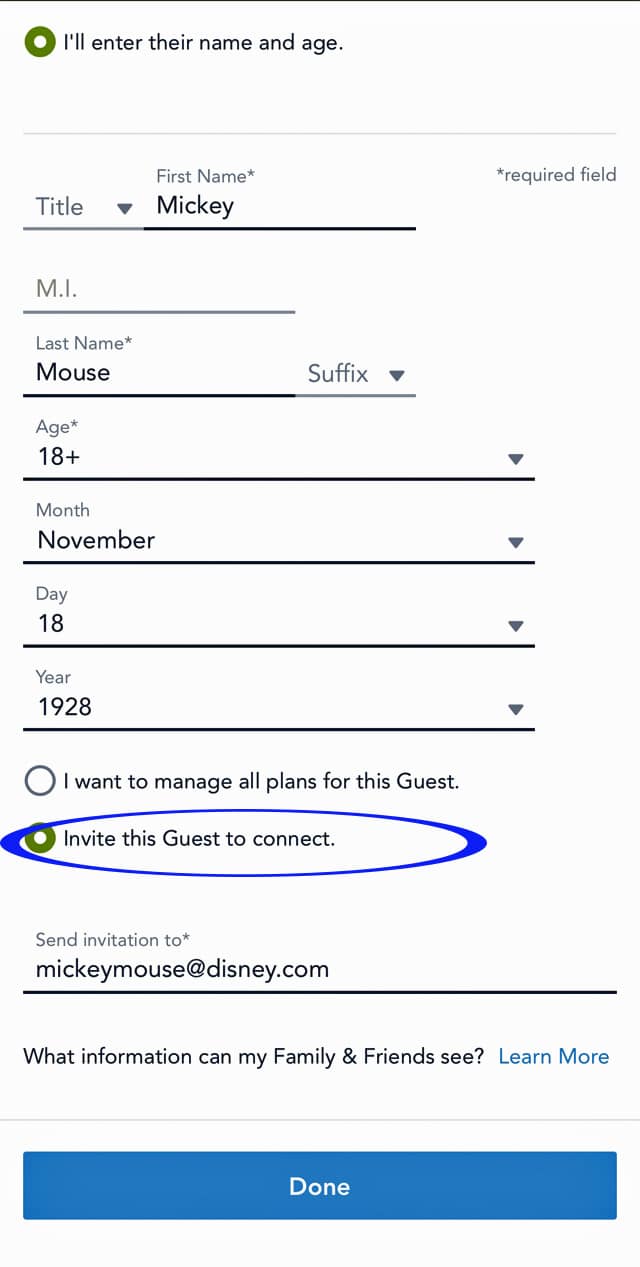Choose "I want to manage all plans" option

pyautogui.click(x=40, y=781)
